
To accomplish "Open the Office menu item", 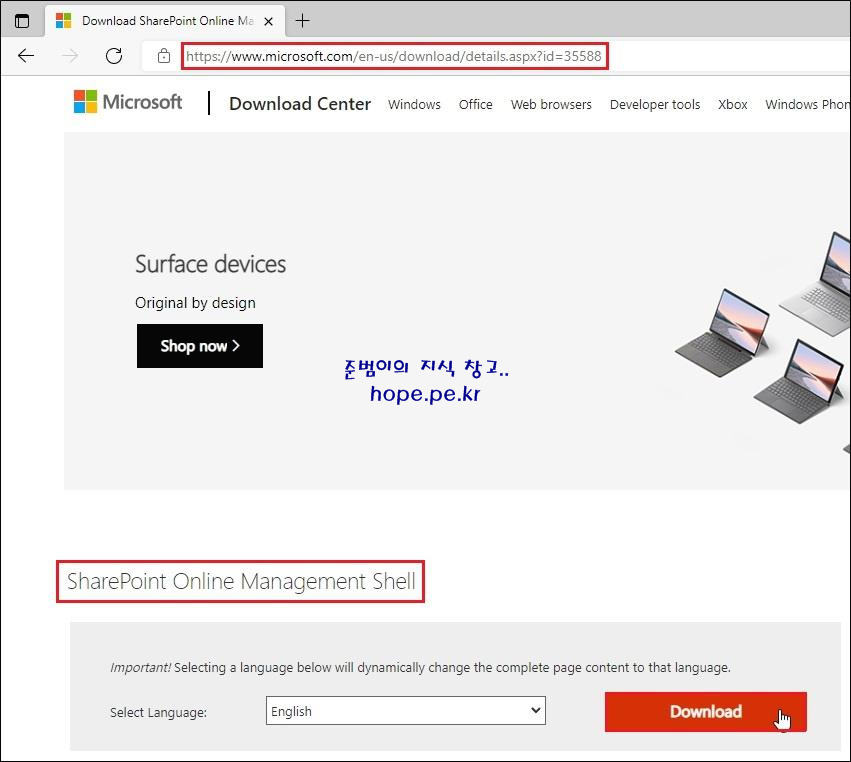I will tap(475, 104).
